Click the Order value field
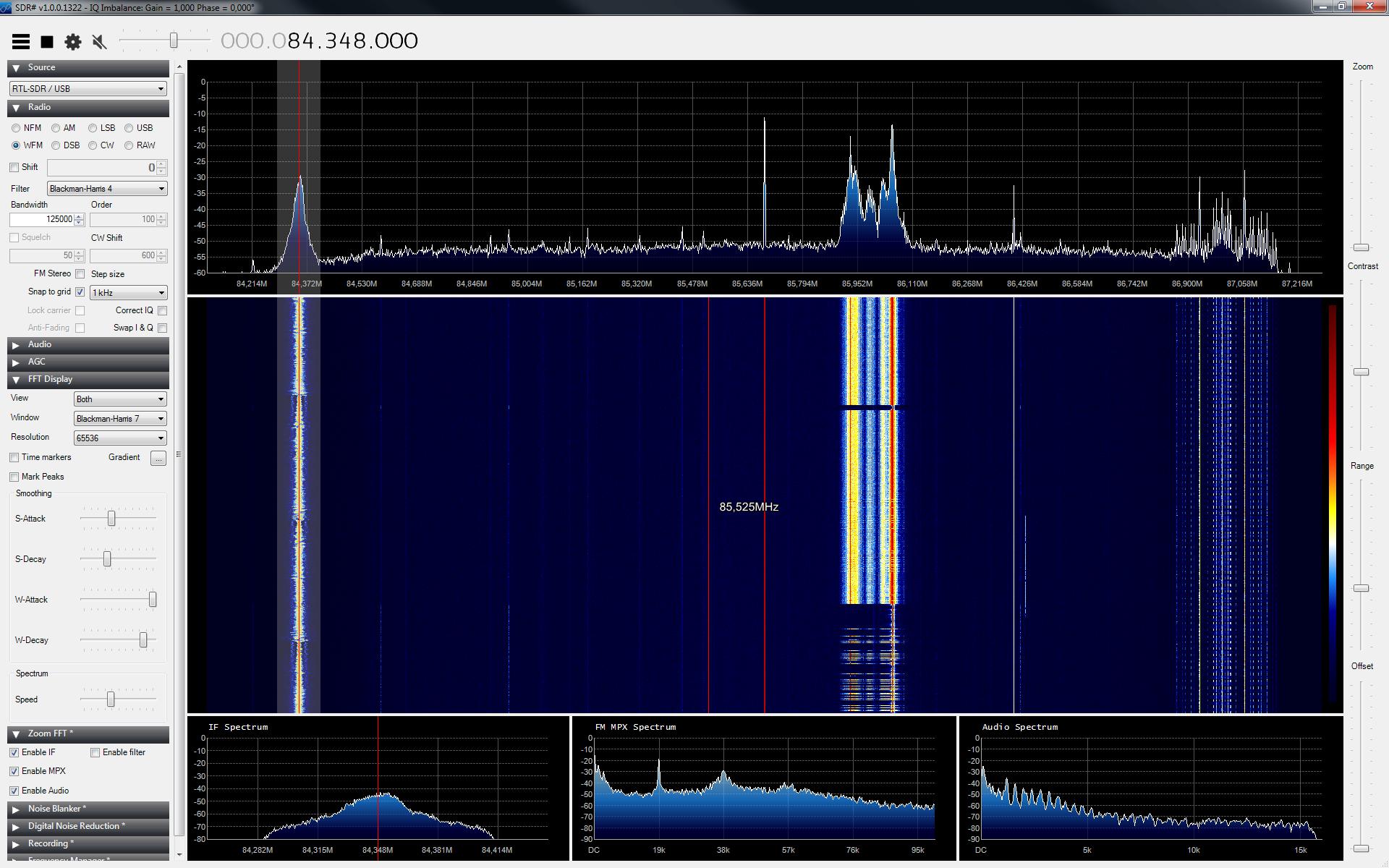 [123, 219]
